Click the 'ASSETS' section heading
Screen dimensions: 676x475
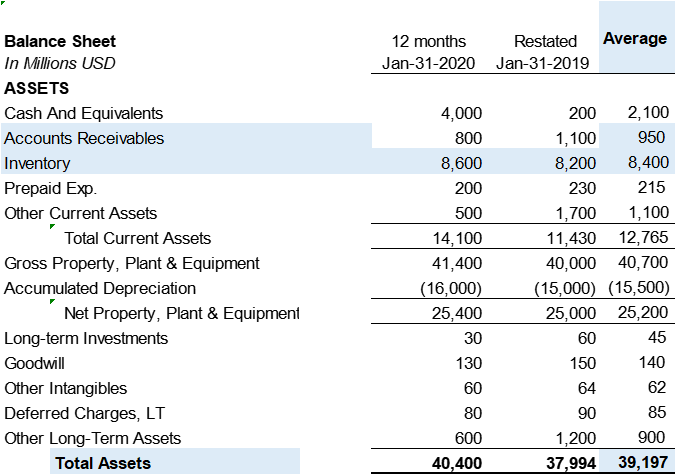point(37,88)
